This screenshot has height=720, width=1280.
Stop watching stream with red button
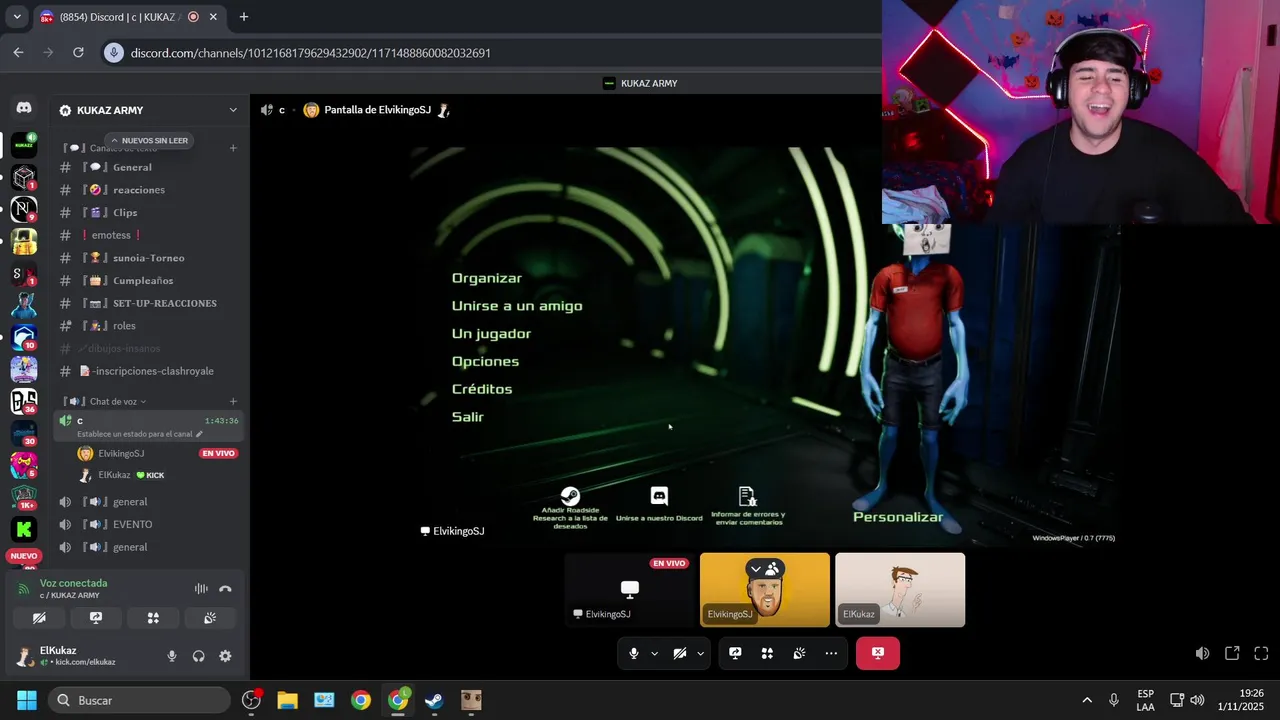pyautogui.click(x=878, y=653)
